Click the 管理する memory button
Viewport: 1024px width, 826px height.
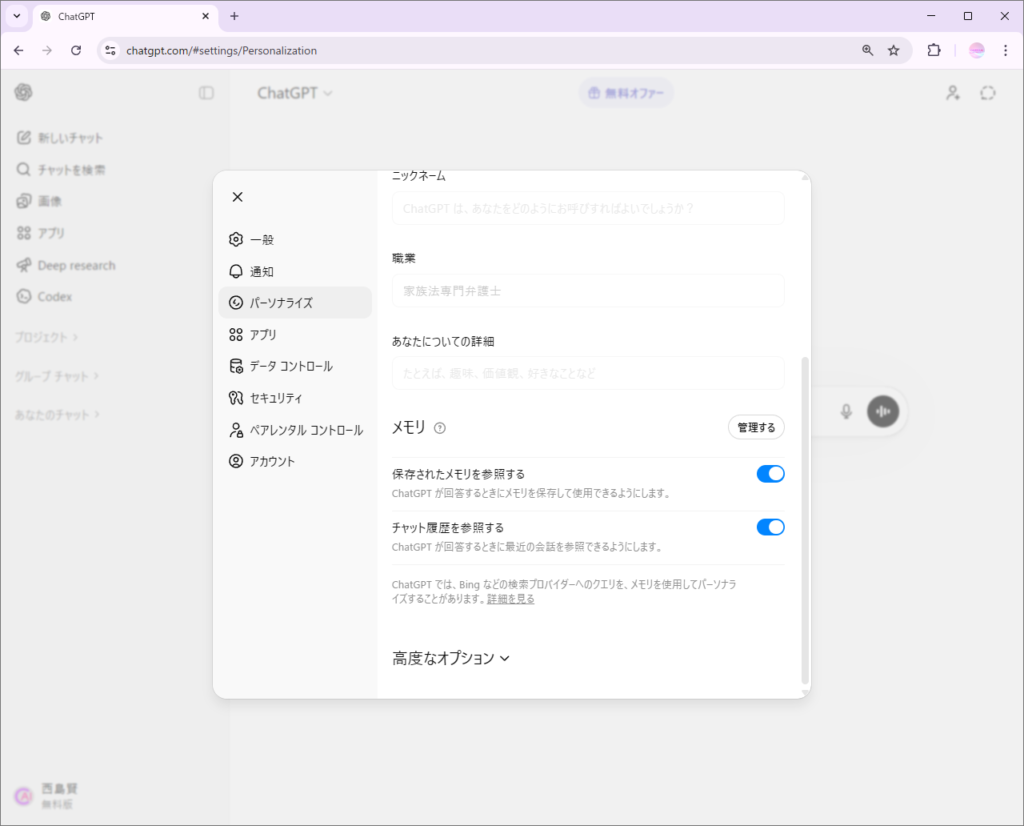(755, 427)
